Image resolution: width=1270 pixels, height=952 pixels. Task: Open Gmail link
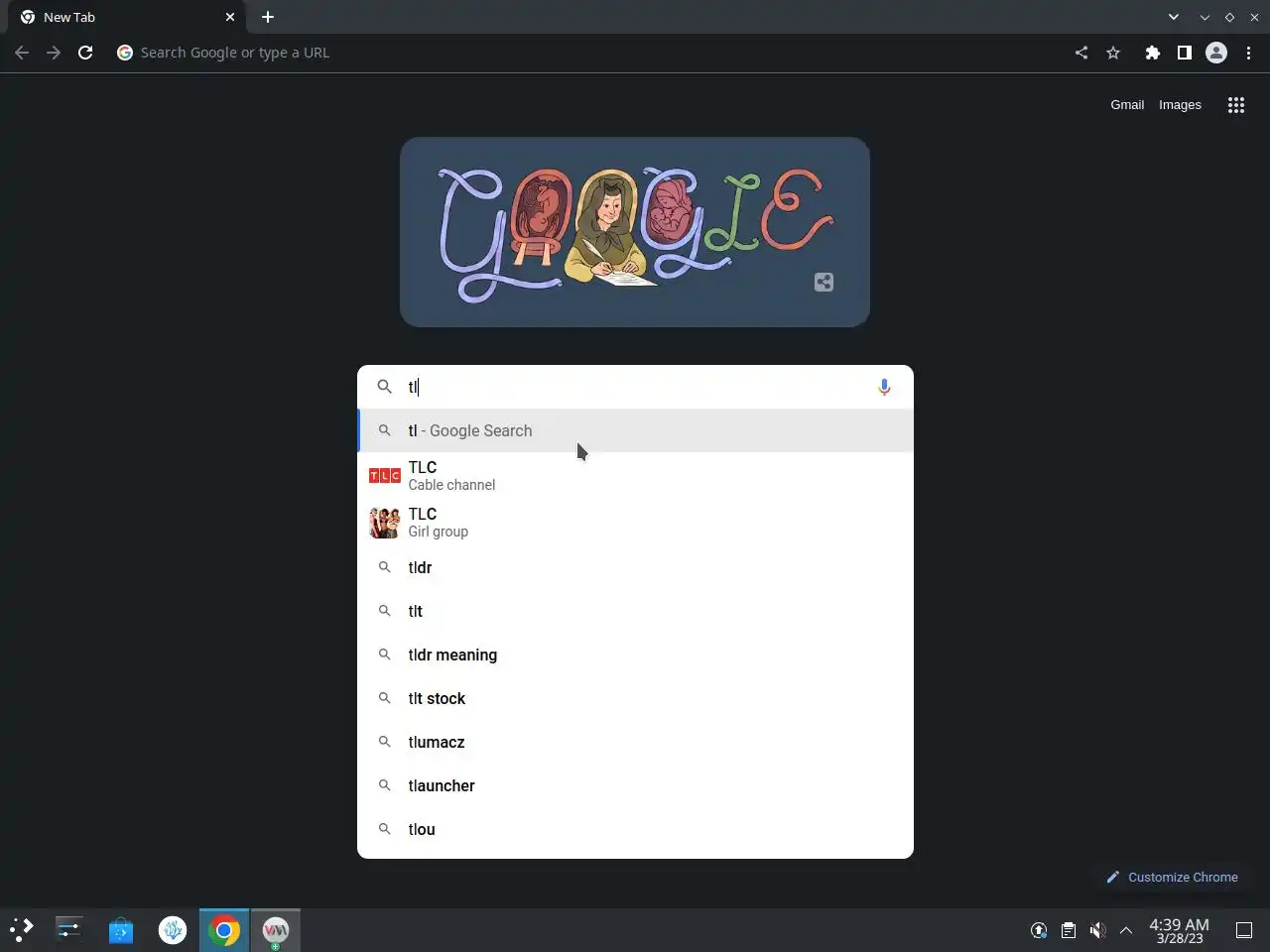pos(1127,104)
